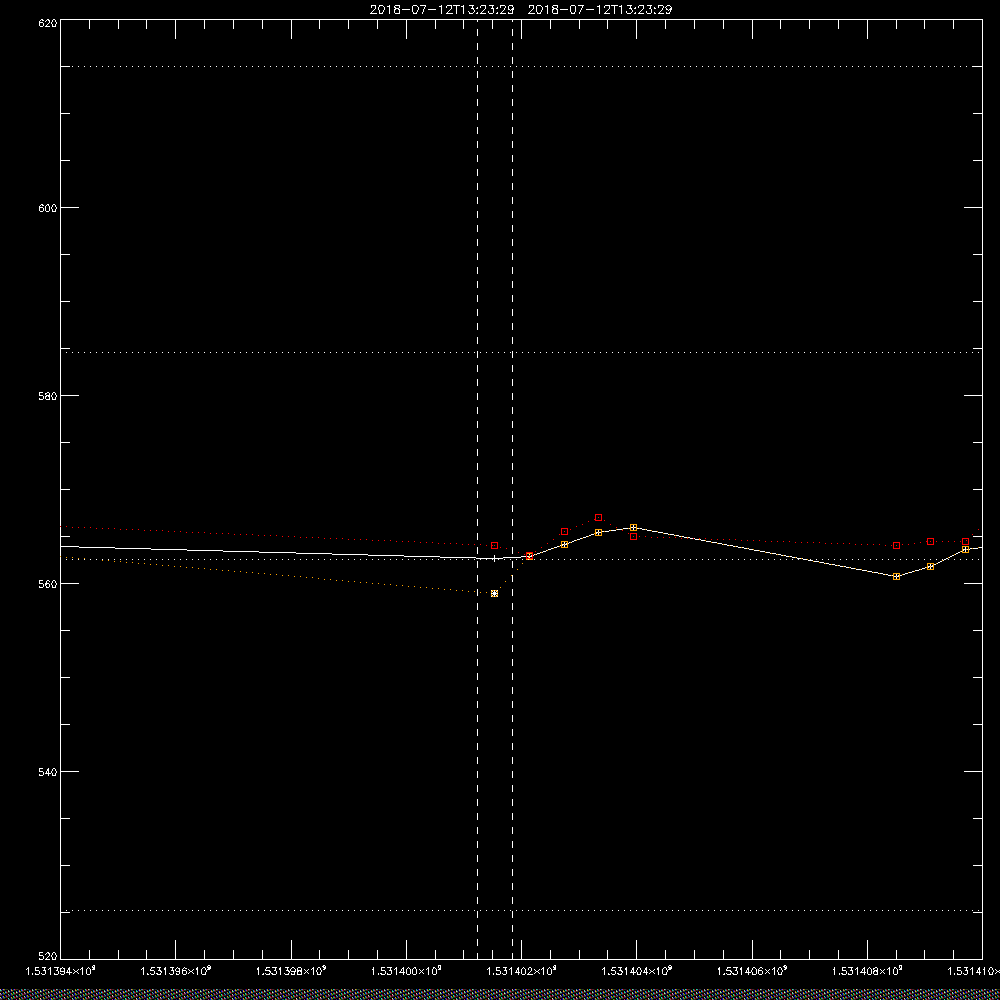
Task: Select the red square just below the orange peak marker
Action: pos(633,536)
